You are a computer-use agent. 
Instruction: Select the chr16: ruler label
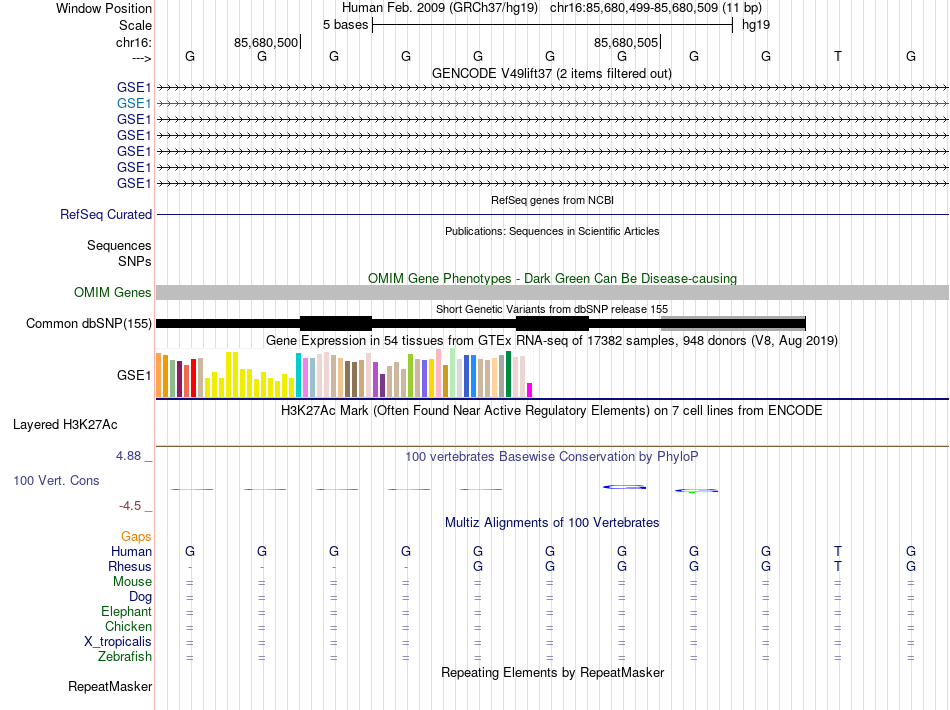click(x=134, y=42)
